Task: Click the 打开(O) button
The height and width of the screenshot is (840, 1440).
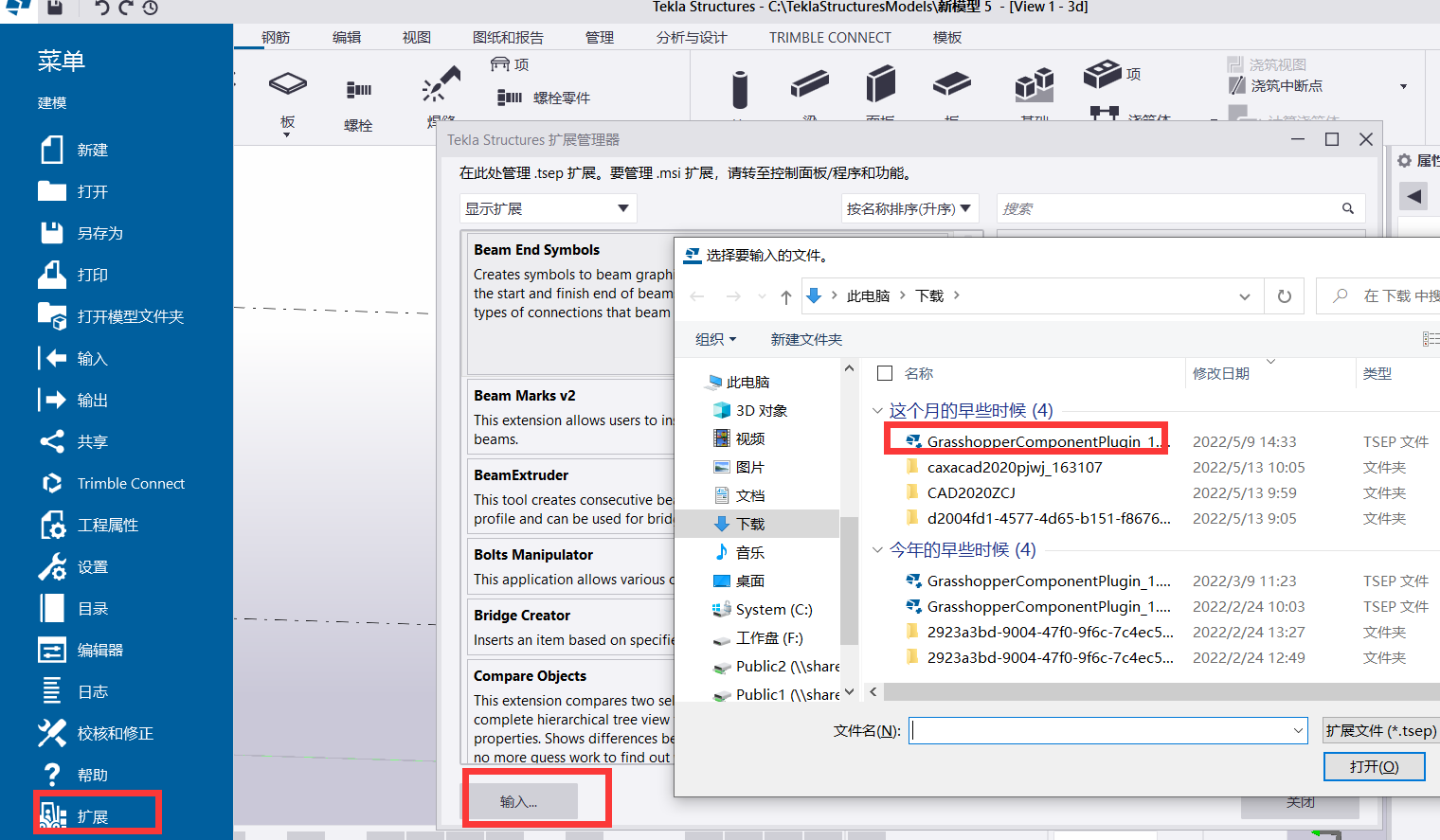Action: pos(1374,766)
